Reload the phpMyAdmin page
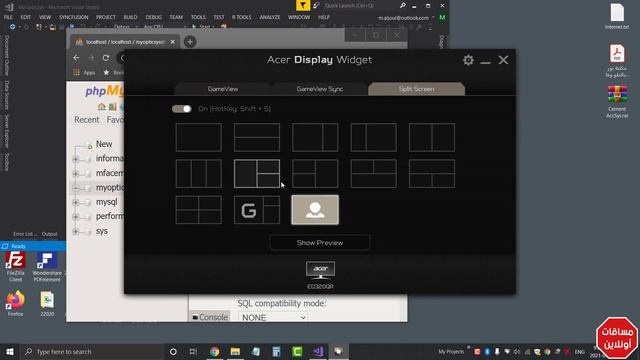The image size is (640, 360). tap(106, 58)
